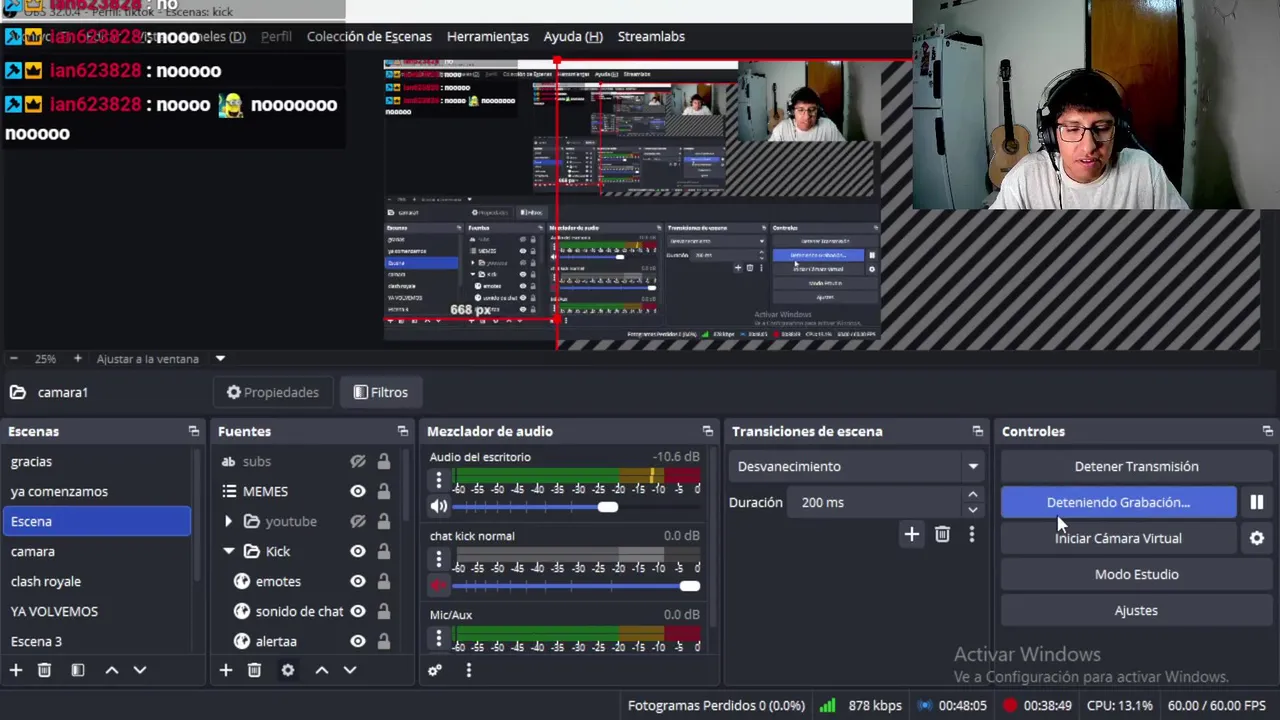The height and width of the screenshot is (720, 1280).
Task: Open audio mixer three-dot menu at bottom
Action: [x=468, y=670]
